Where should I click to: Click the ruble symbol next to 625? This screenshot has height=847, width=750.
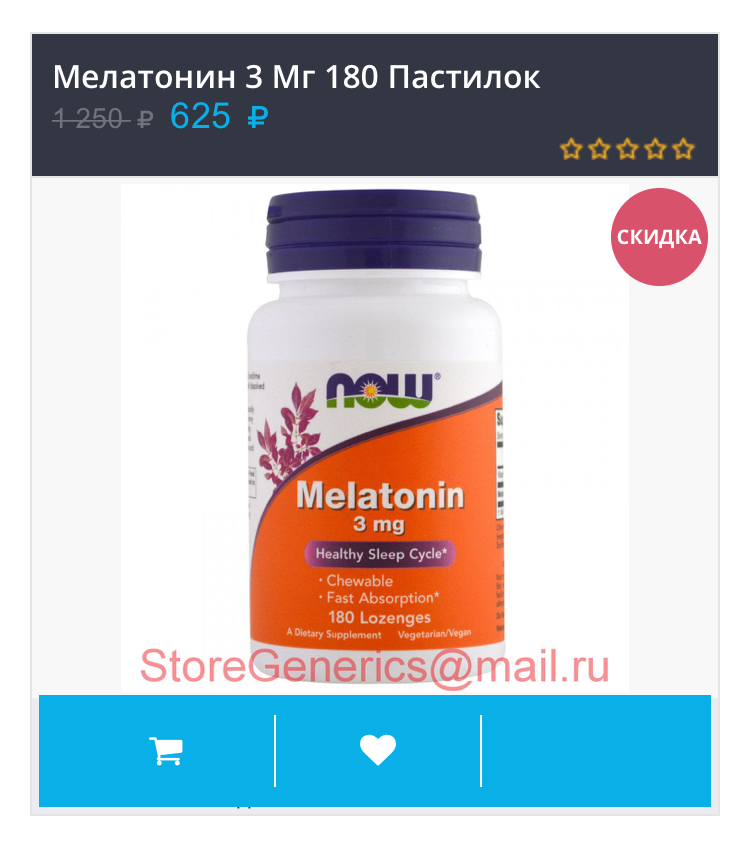click(258, 117)
